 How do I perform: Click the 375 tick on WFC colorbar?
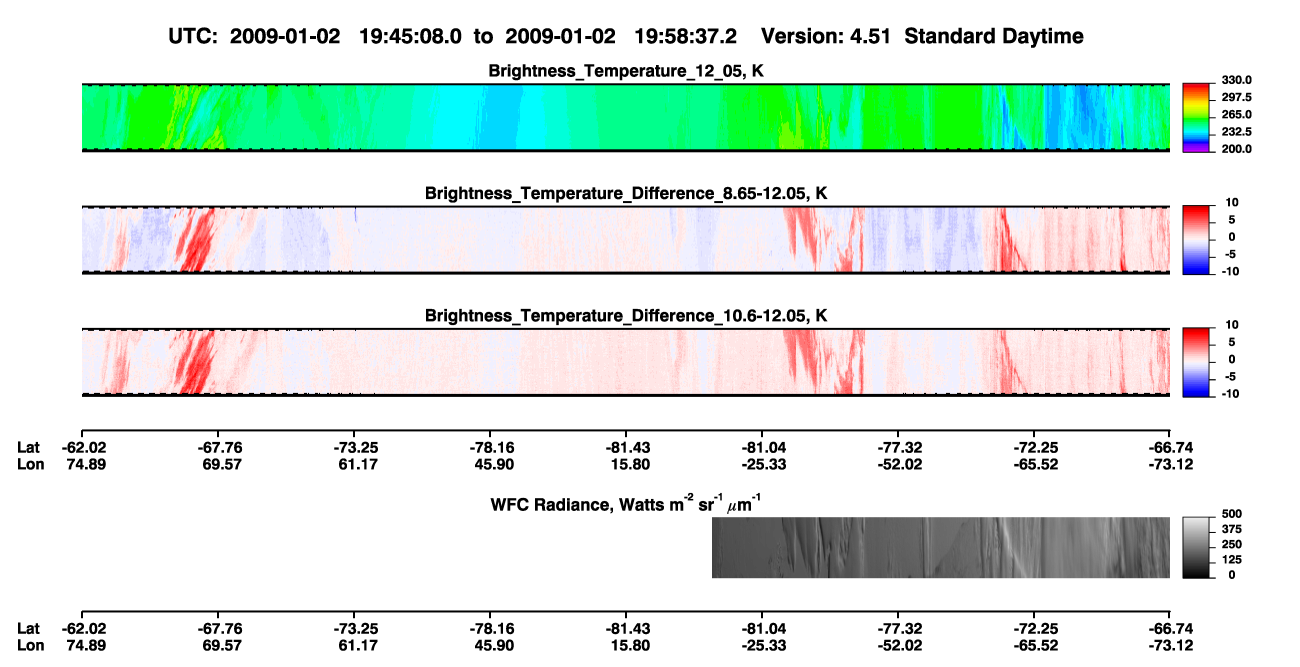click(1231, 529)
